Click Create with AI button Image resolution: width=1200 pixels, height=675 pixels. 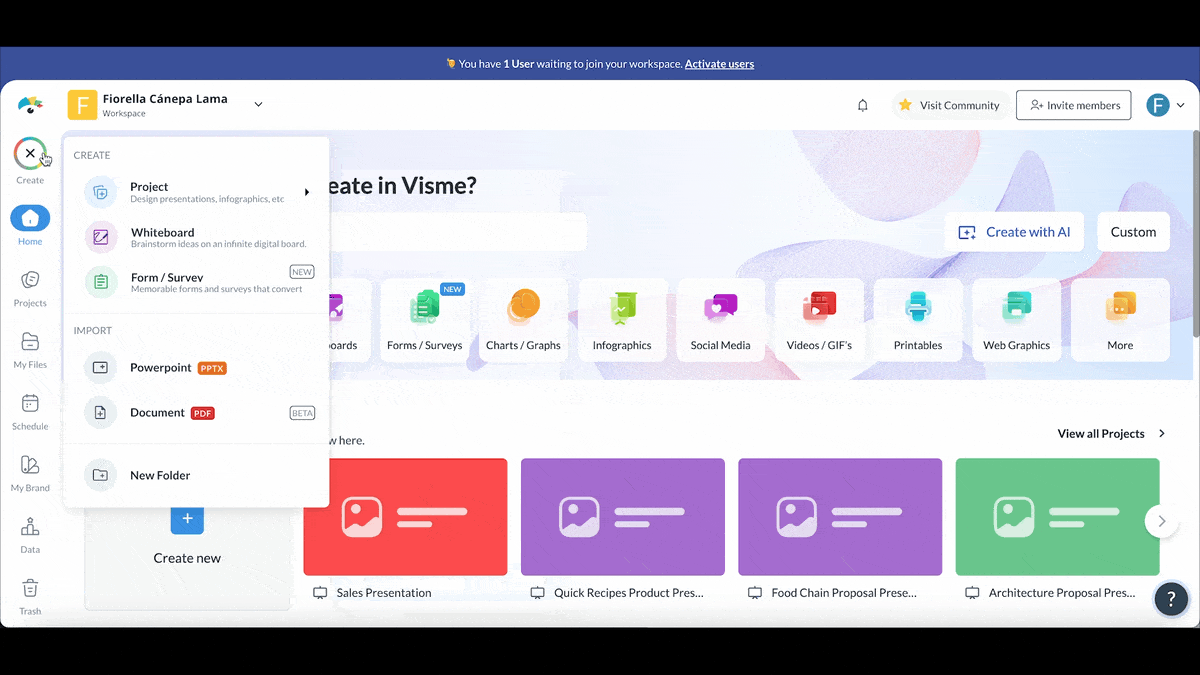click(x=1014, y=232)
